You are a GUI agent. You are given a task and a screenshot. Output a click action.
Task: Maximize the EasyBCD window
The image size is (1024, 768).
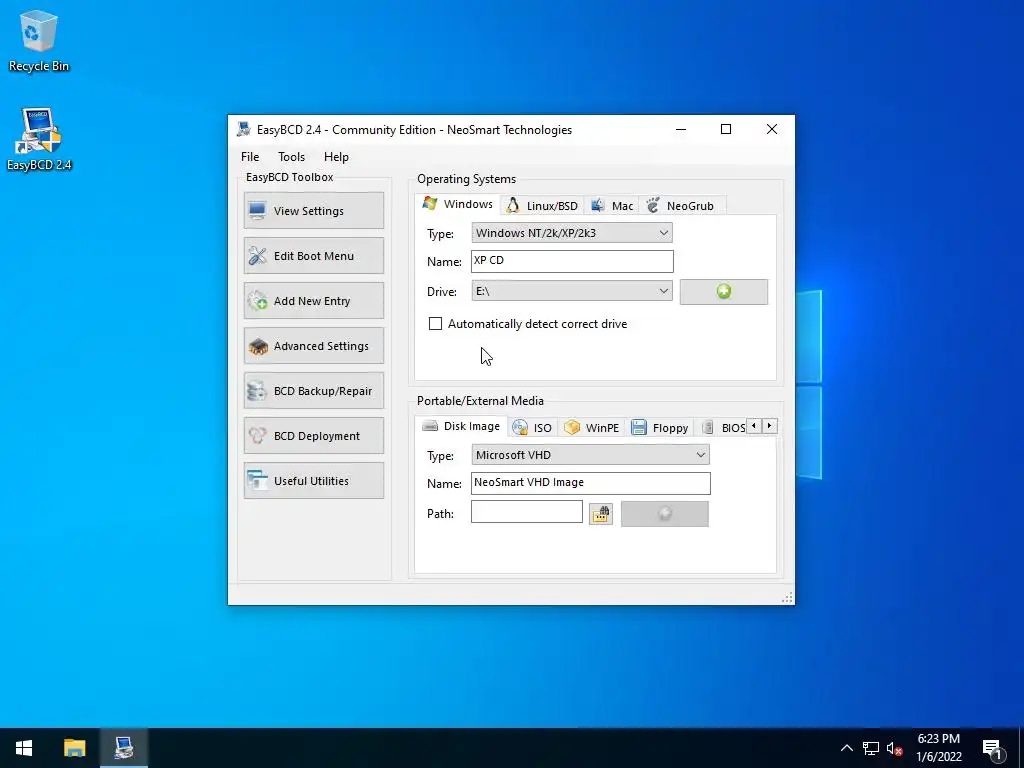(x=726, y=129)
